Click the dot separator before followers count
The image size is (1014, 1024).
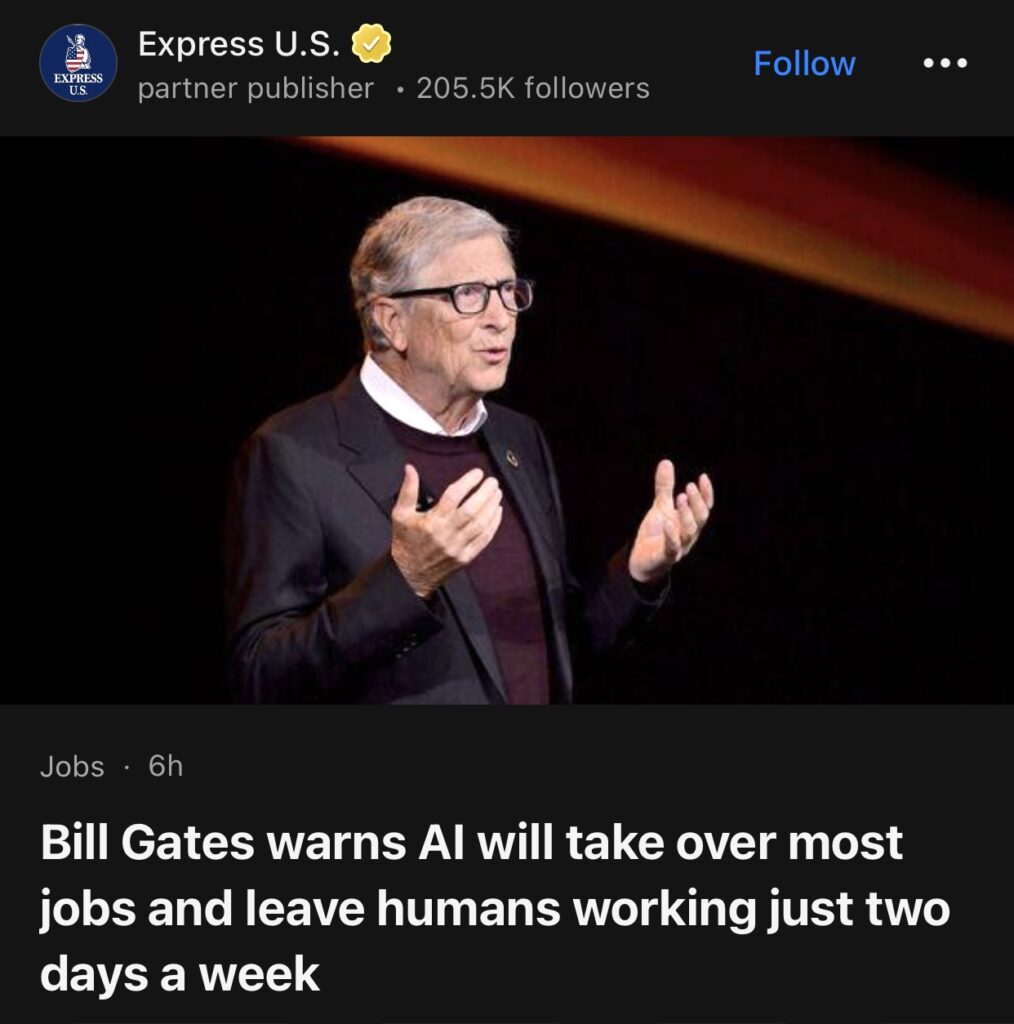[x=400, y=89]
